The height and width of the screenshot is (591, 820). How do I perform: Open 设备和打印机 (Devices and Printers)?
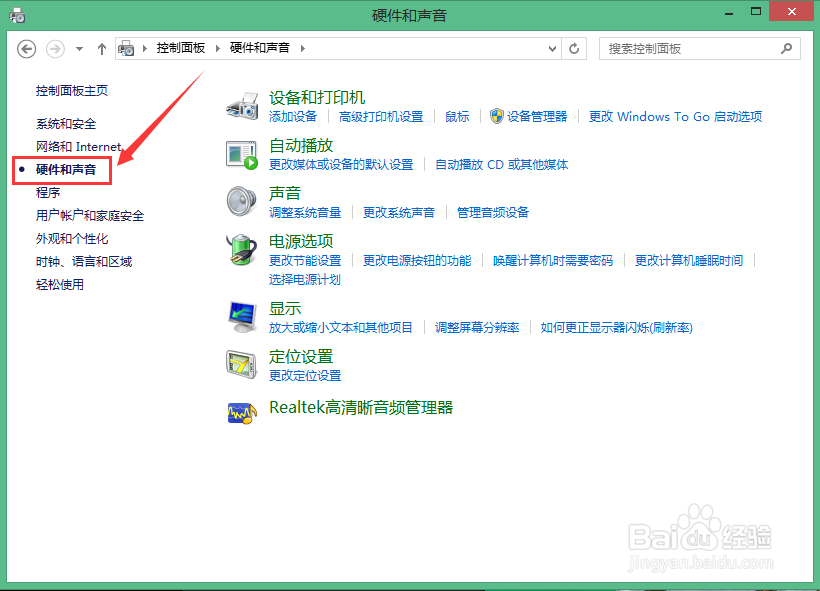point(317,97)
